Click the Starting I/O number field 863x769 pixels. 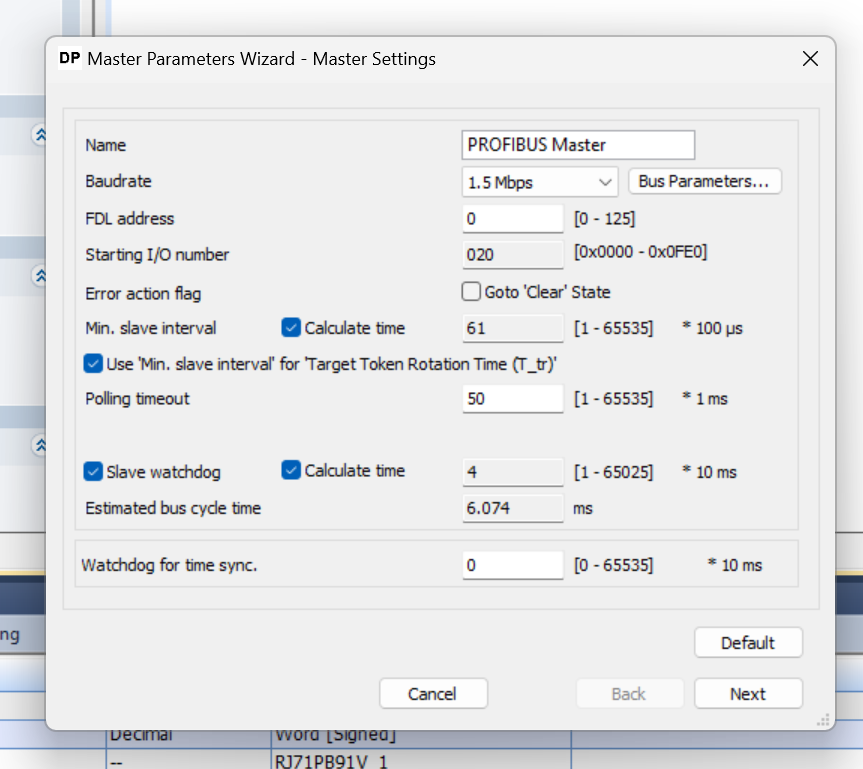512,255
